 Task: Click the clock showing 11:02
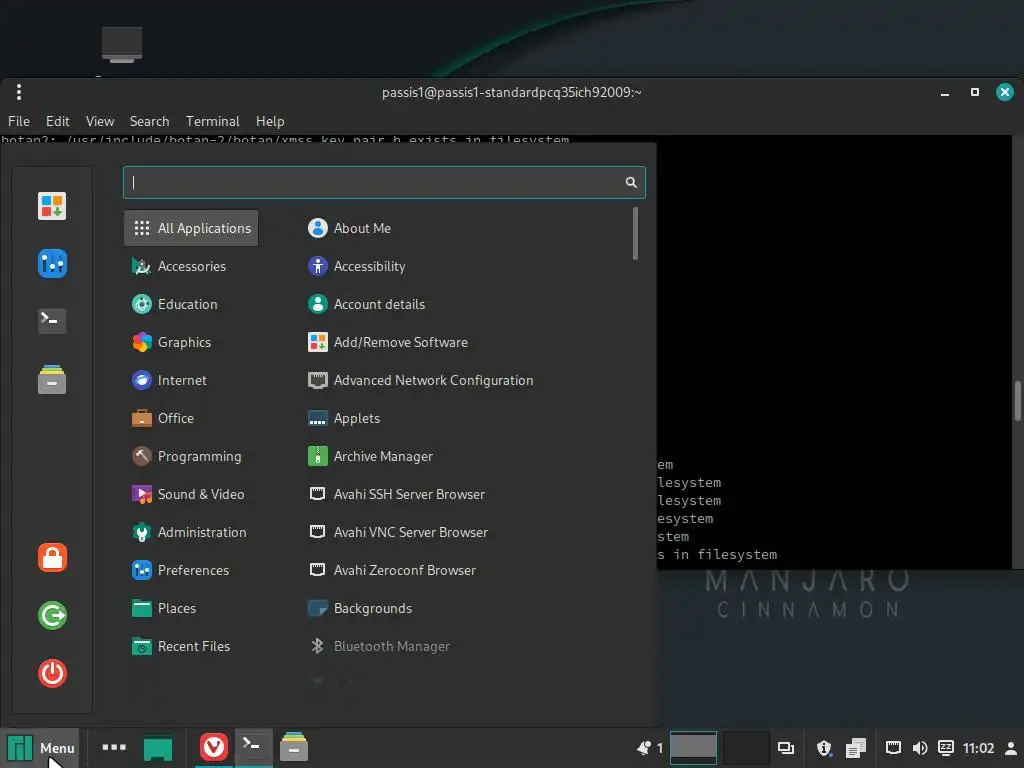click(x=978, y=748)
